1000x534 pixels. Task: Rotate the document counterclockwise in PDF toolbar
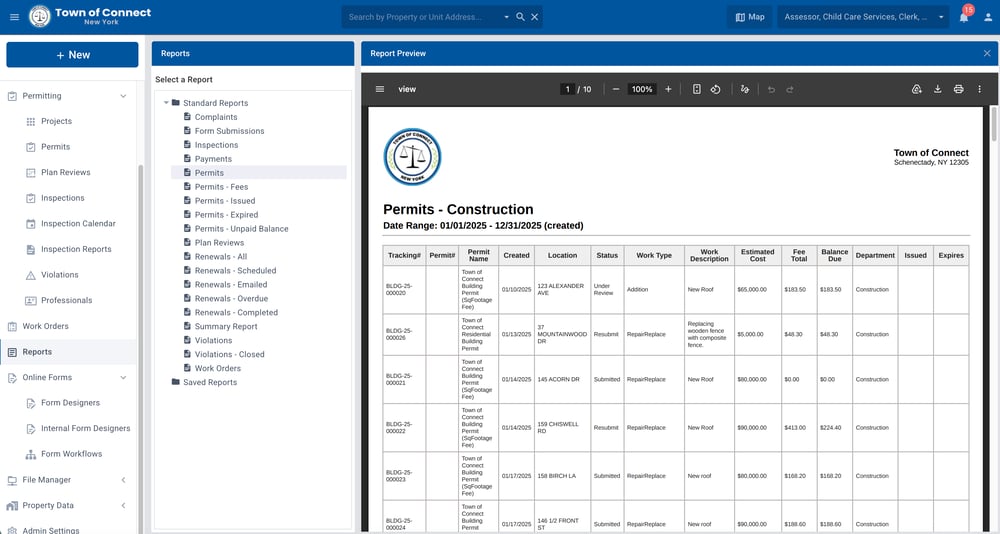click(716, 89)
